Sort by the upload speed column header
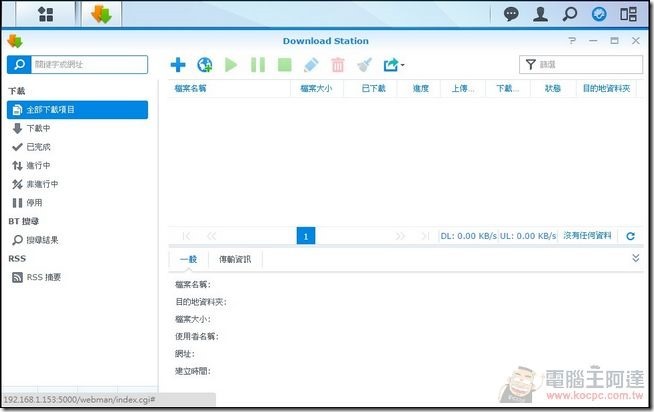The width and height of the screenshot is (654, 412). pos(463,88)
